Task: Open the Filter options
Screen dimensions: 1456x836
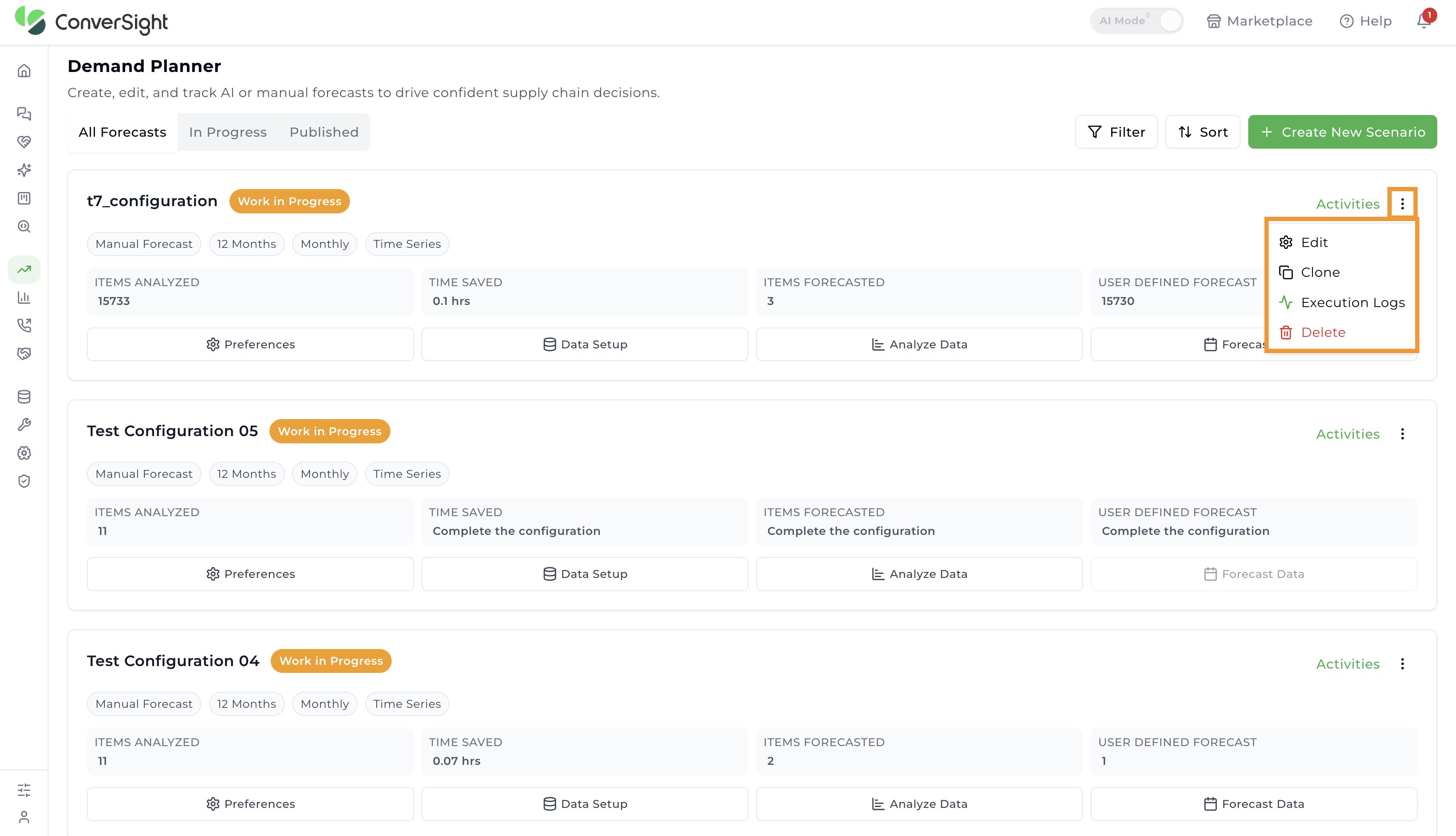Action: 1116,132
